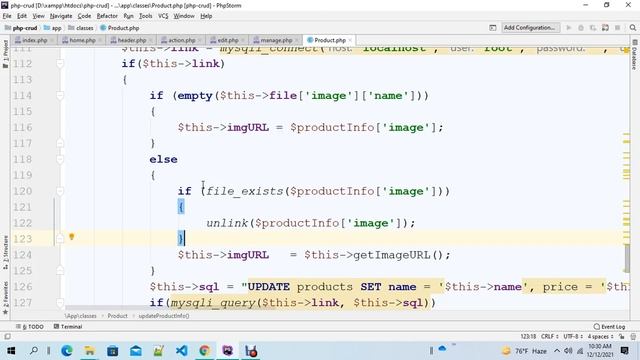
Task: Open the TODO tool window
Action: [30, 327]
